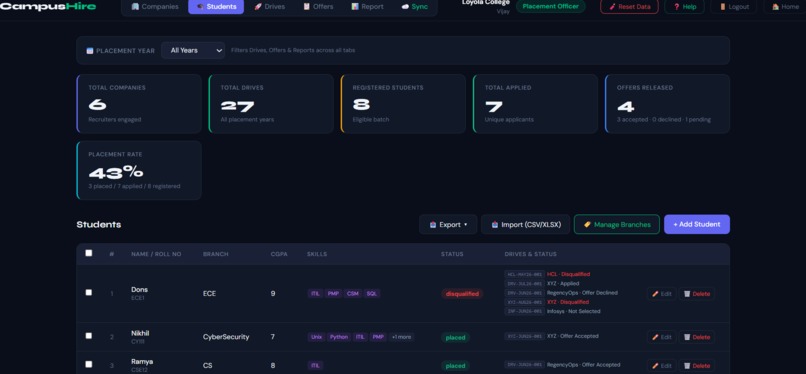Click the Placement Rate 43% card
The height and width of the screenshot is (374, 806).
[139, 170]
